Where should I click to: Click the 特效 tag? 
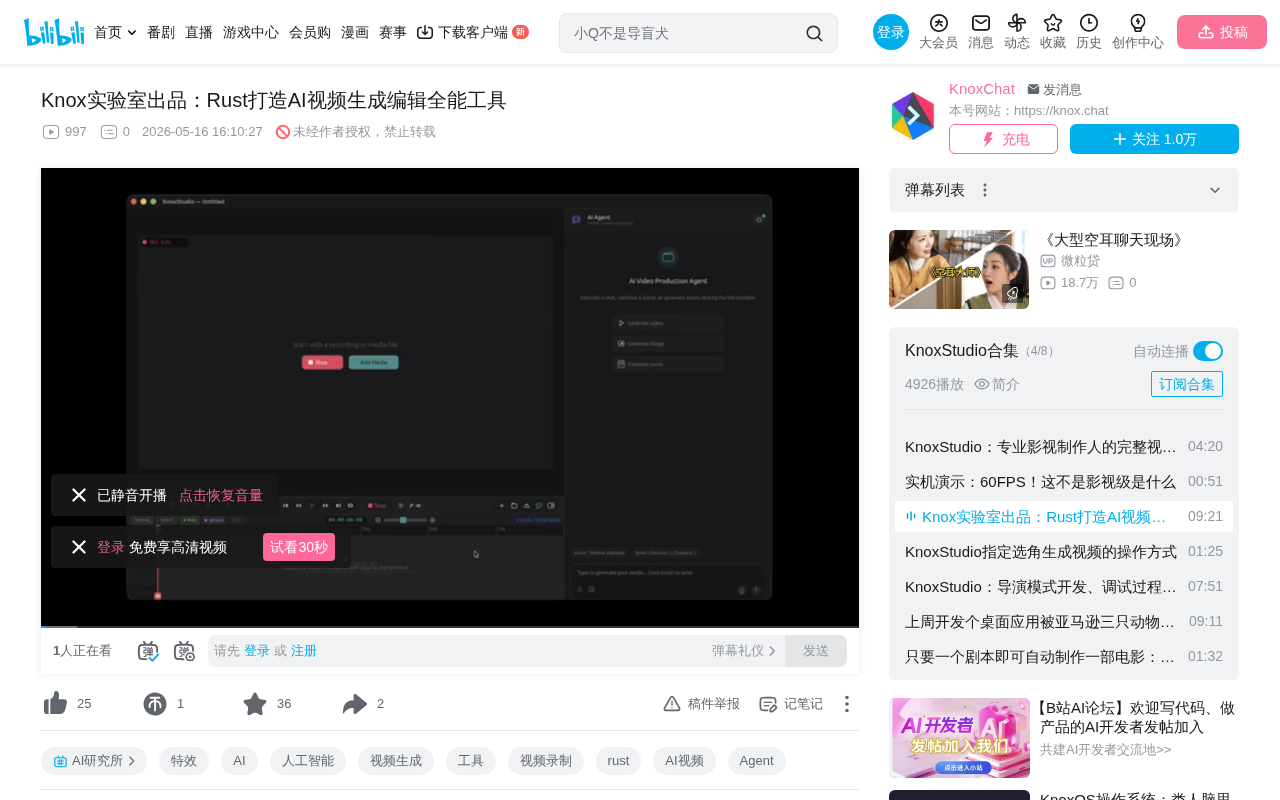(184, 761)
